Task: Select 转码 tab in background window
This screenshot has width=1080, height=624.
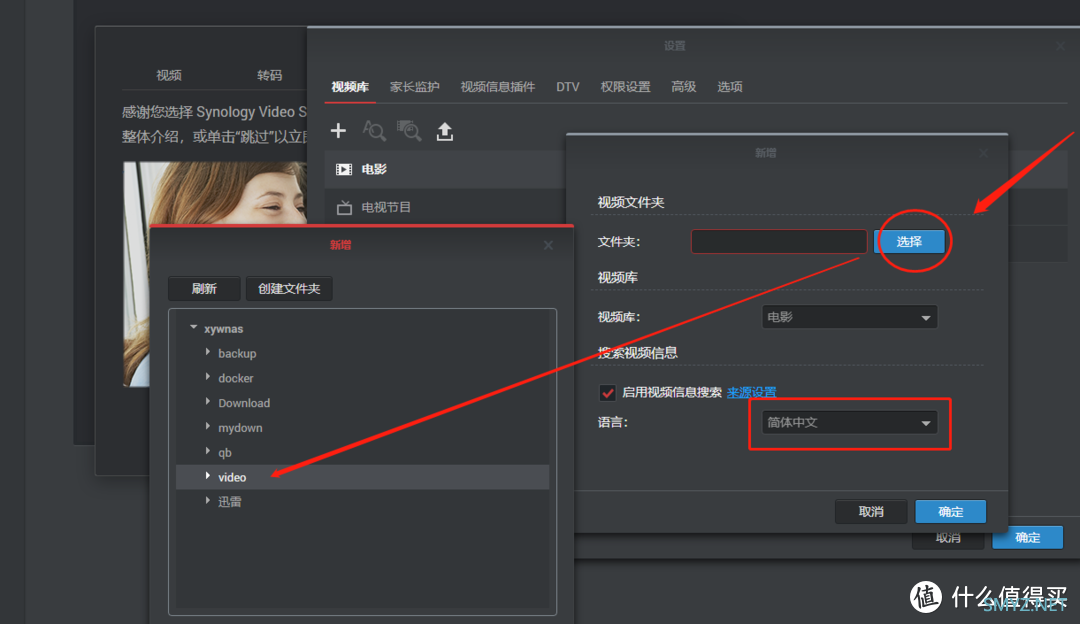Action: tap(269, 75)
